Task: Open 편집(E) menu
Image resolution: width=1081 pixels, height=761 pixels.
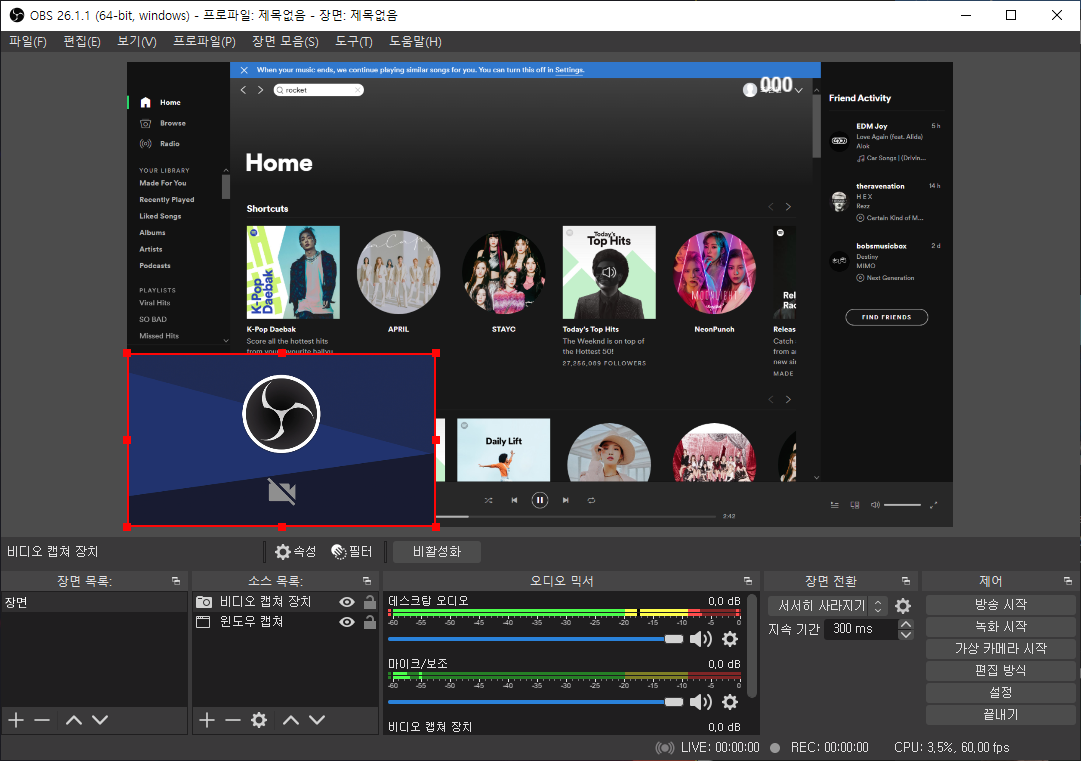Action: pos(82,41)
